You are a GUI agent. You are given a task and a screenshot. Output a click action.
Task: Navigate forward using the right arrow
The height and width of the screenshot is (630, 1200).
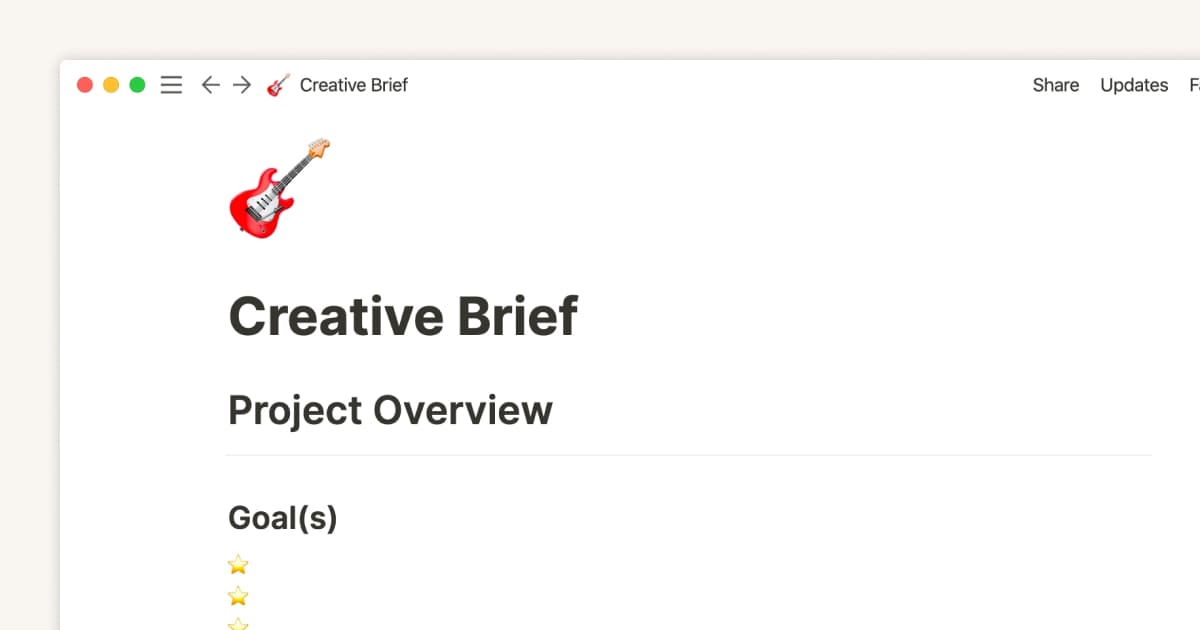[x=241, y=85]
